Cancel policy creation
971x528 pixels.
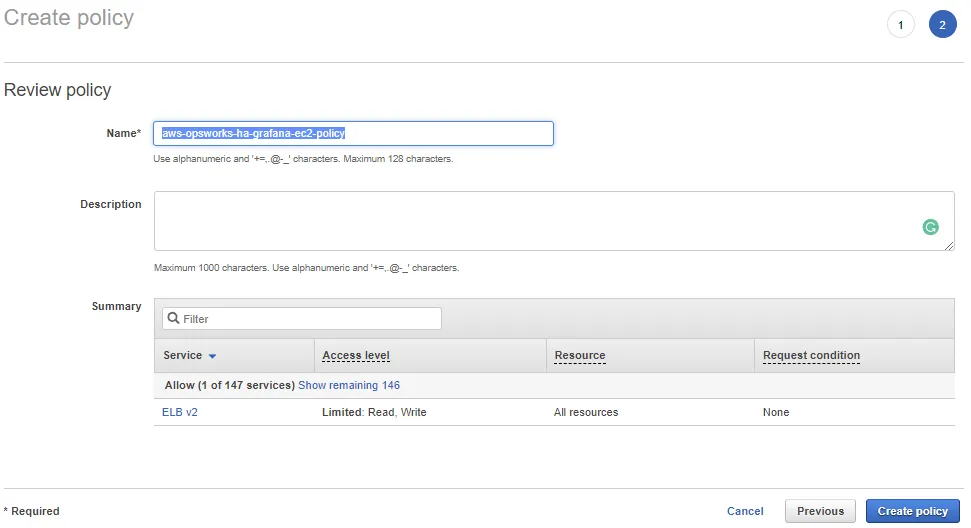tap(745, 511)
